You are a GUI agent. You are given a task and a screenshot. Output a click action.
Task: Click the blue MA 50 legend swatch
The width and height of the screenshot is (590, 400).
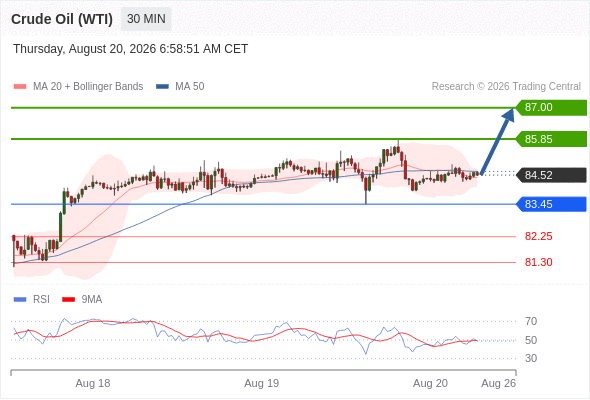(x=162, y=87)
